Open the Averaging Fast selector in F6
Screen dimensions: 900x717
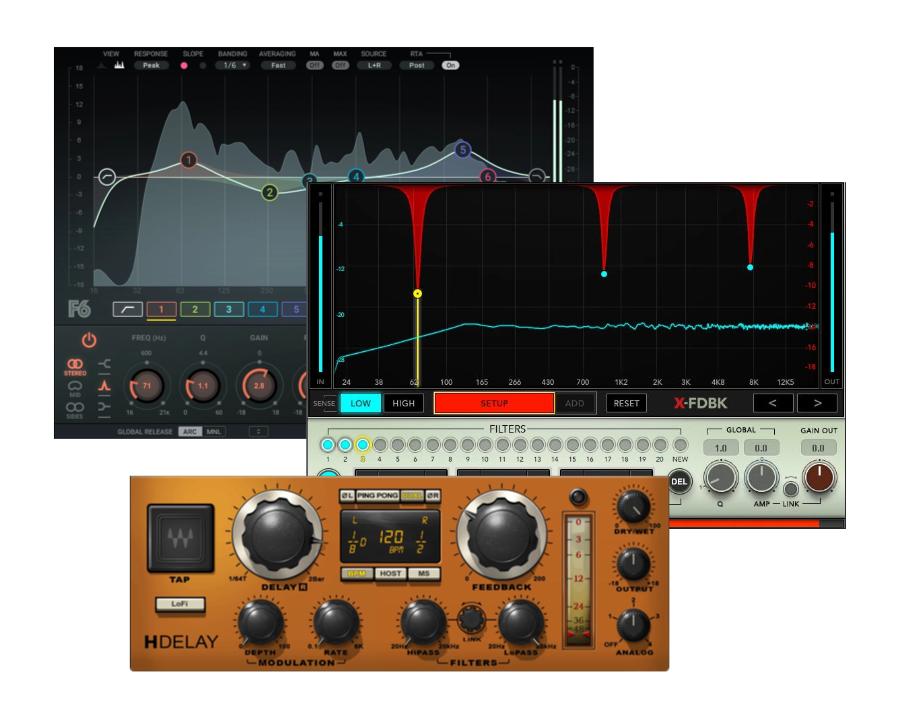278,65
